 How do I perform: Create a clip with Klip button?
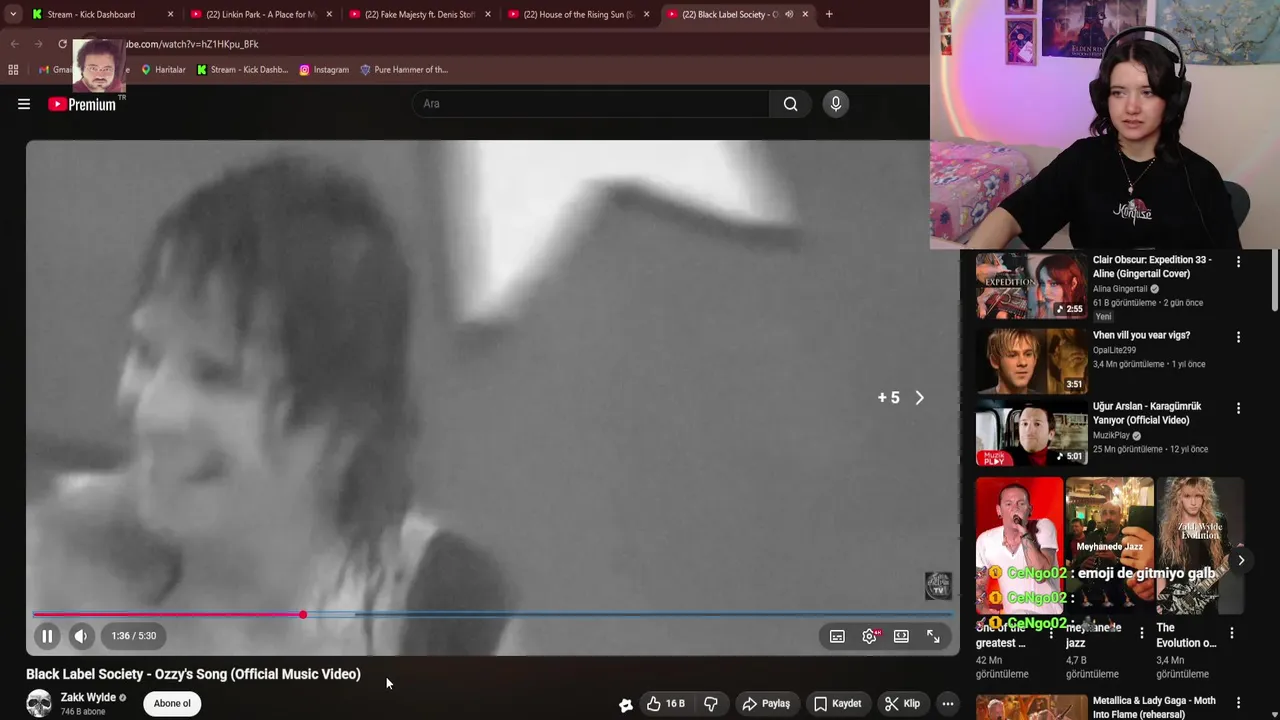click(902, 704)
